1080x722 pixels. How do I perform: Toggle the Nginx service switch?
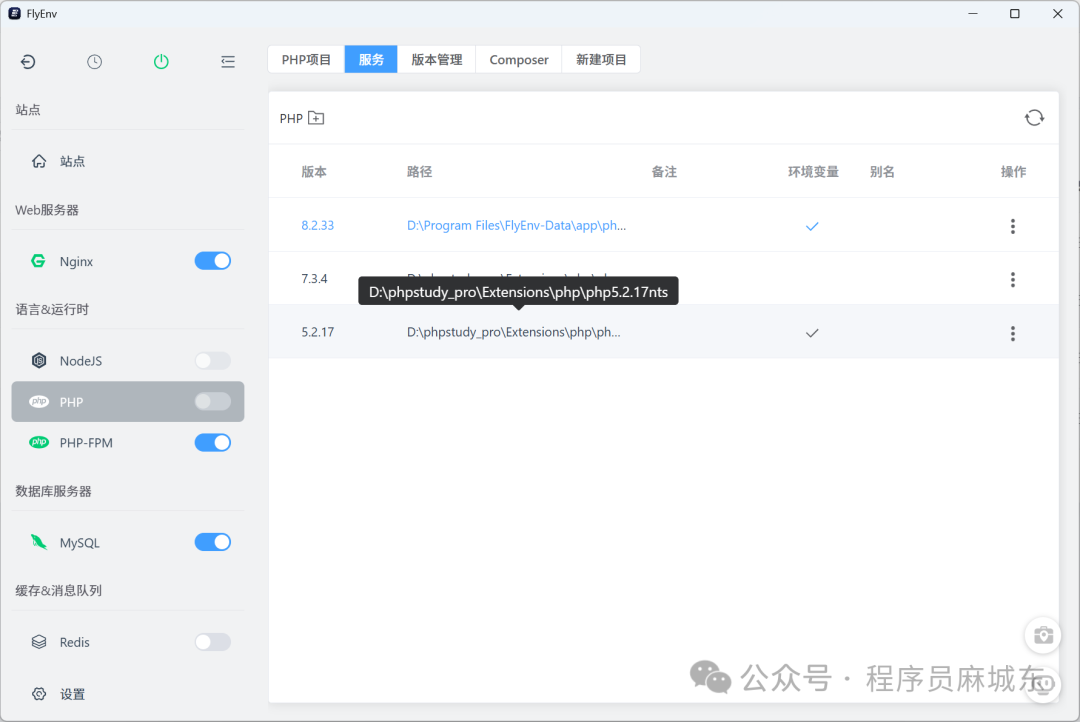point(213,261)
